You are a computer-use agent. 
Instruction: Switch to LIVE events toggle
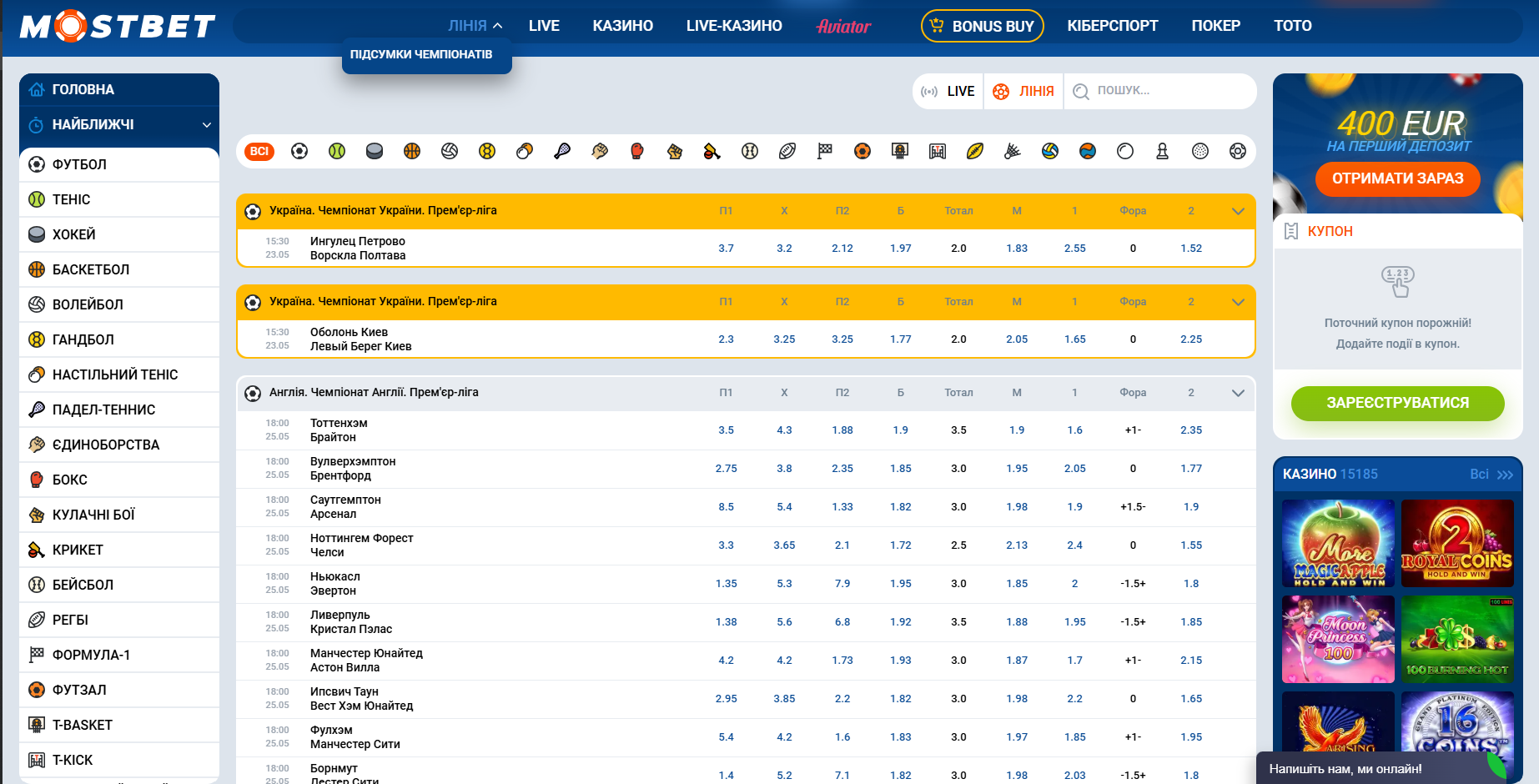[948, 91]
